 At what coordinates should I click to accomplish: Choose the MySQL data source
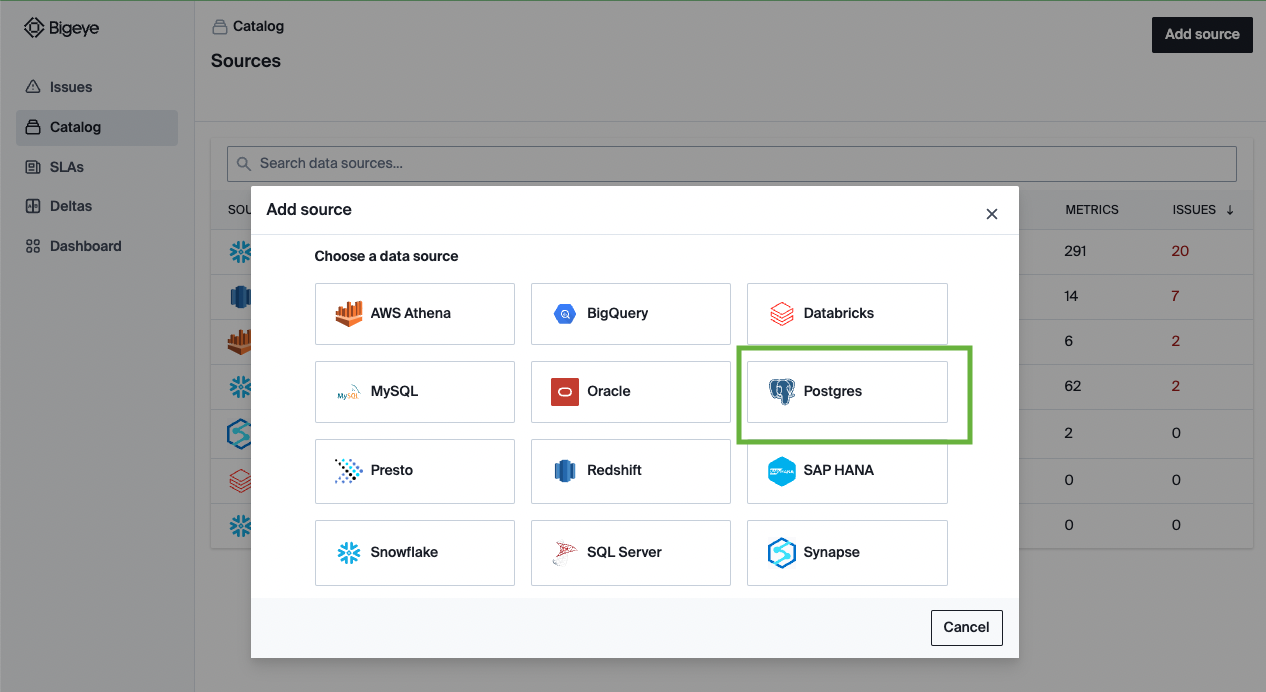pos(415,391)
